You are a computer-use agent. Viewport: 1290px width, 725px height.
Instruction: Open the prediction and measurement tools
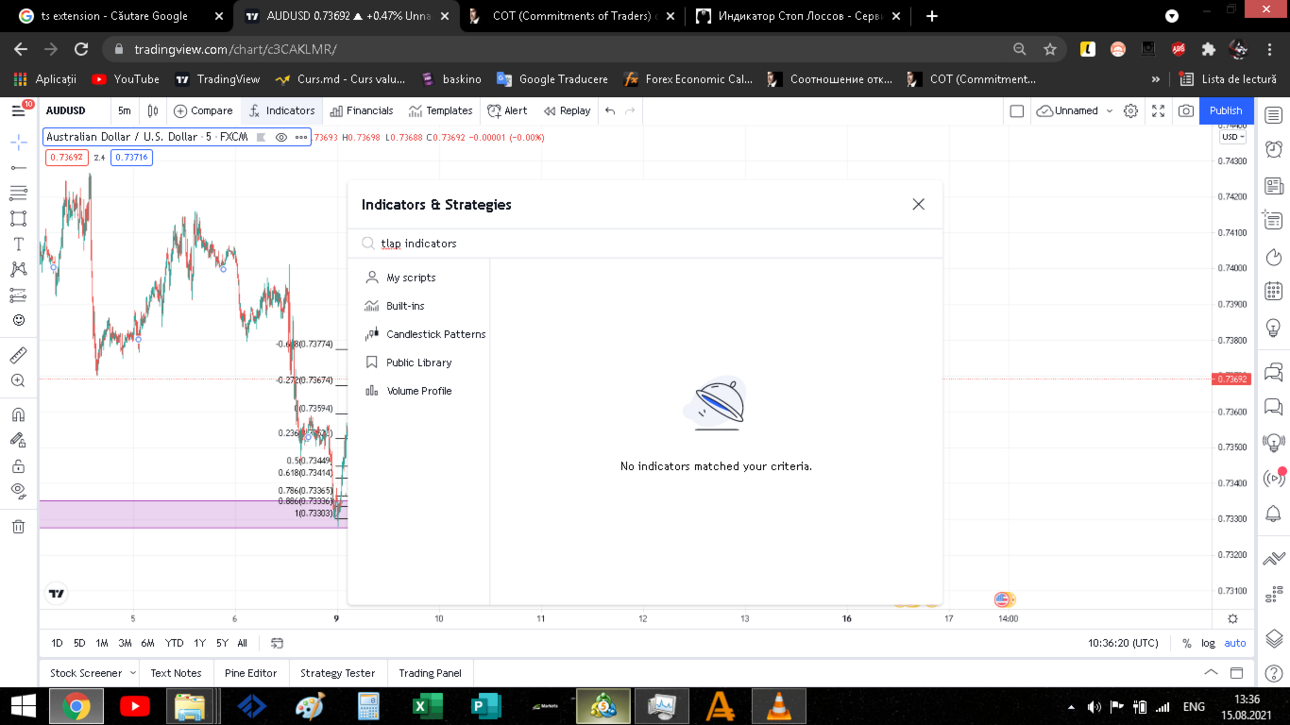tap(18, 295)
